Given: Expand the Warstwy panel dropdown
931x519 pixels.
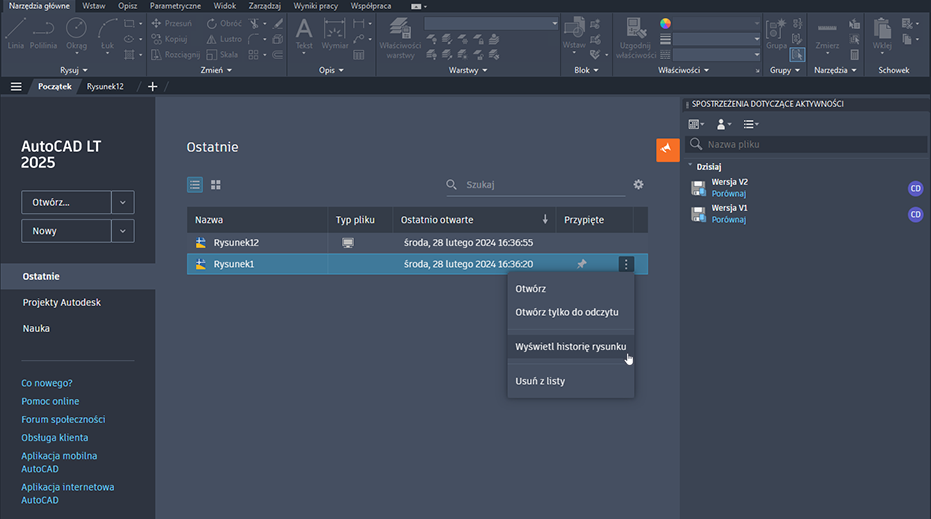Looking at the screenshot, I should click(468, 70).
